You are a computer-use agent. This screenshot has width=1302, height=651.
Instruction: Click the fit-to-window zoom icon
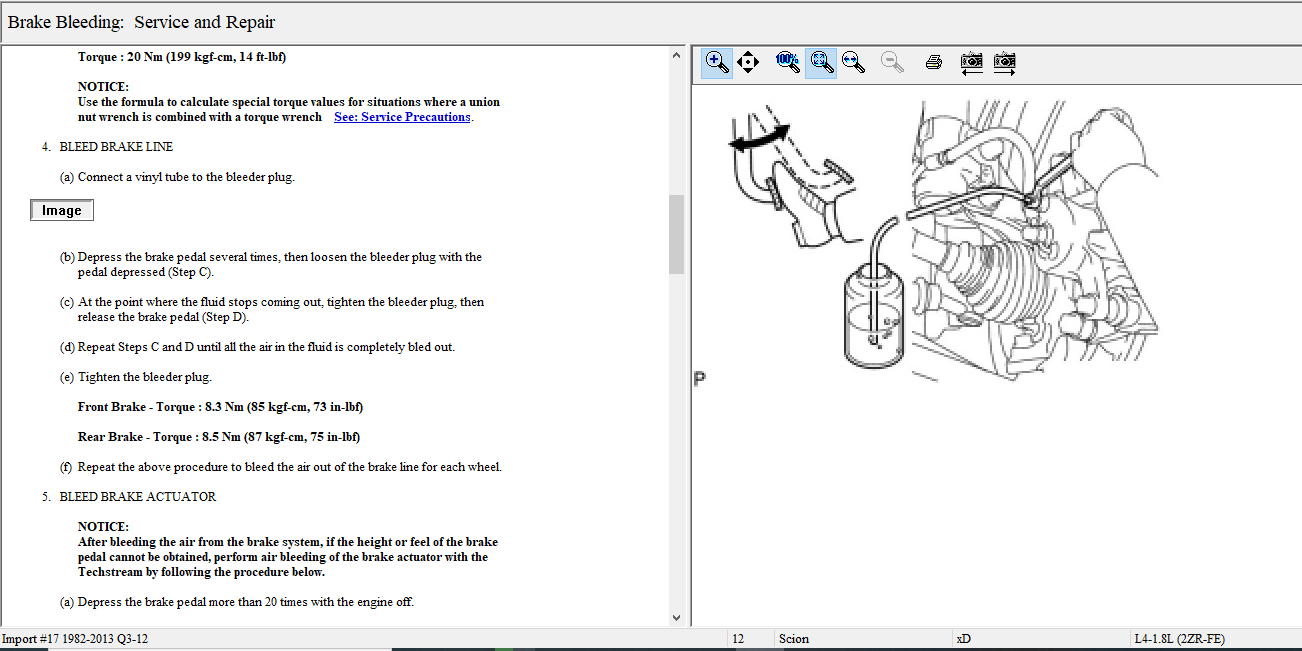coord(821,62)
